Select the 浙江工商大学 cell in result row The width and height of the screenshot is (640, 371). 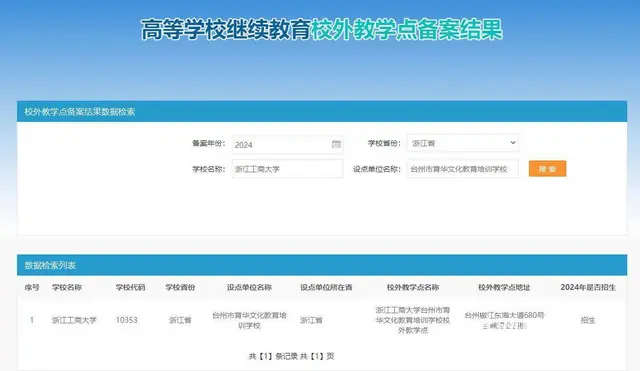pyautogui.click(x=74, y=320)
